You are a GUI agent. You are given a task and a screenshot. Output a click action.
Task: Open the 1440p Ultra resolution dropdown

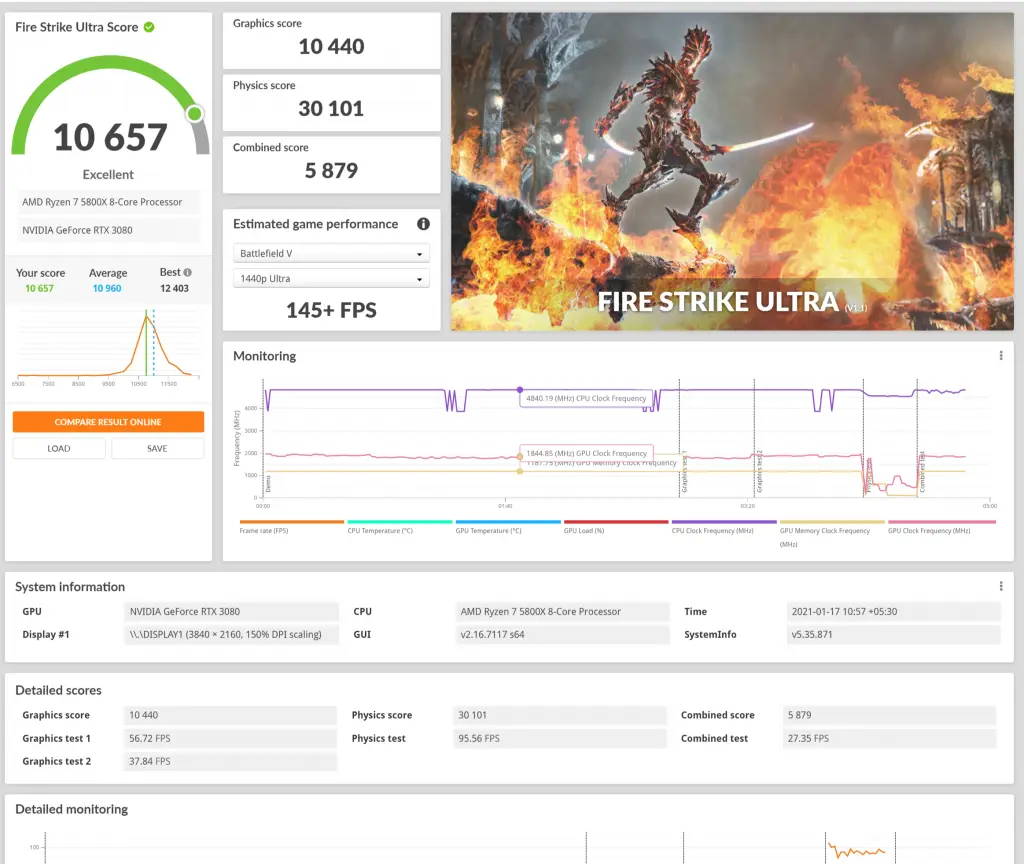click(331, 279)
